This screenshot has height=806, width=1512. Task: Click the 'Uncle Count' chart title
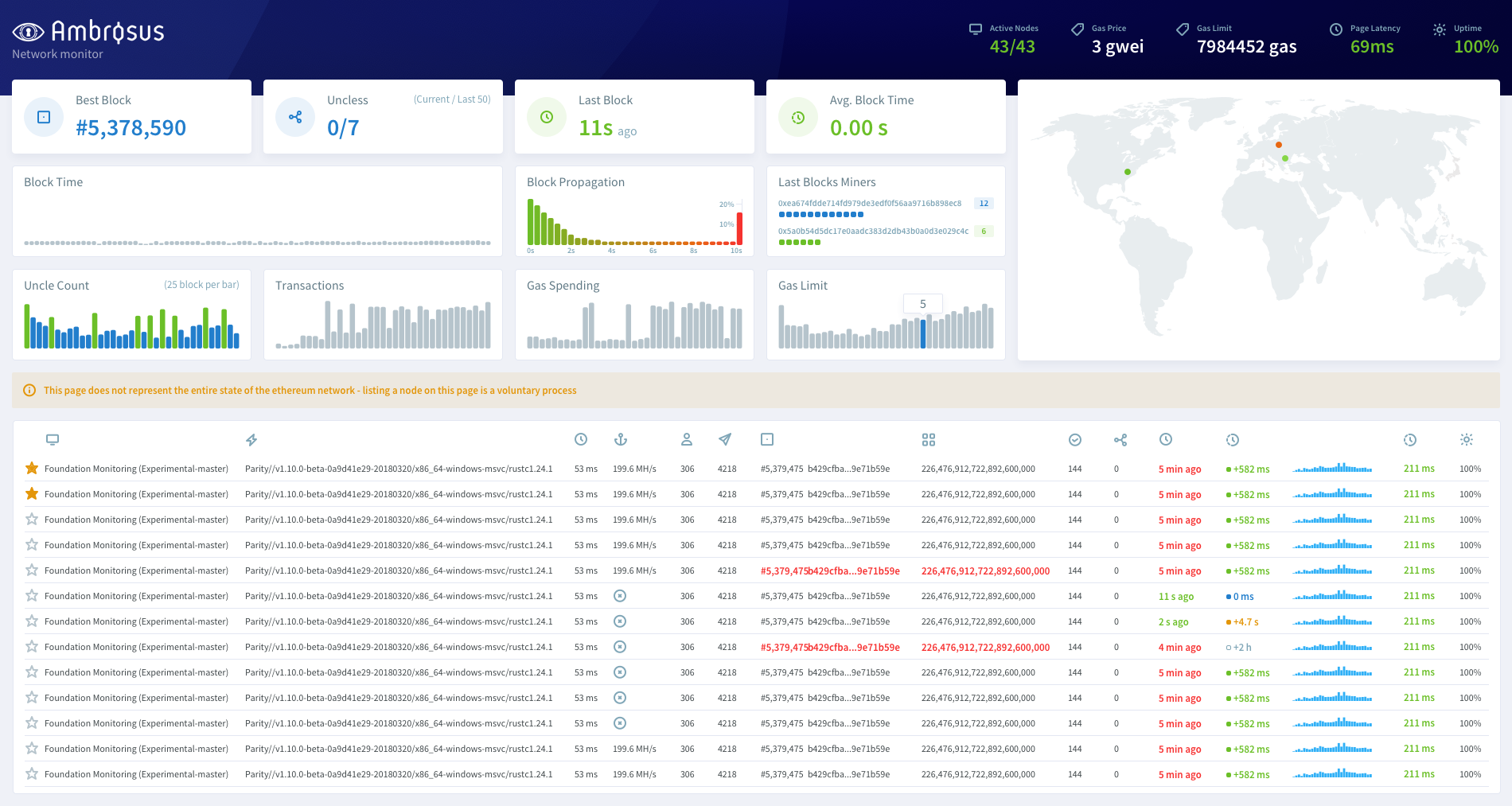tap(57, 286)
